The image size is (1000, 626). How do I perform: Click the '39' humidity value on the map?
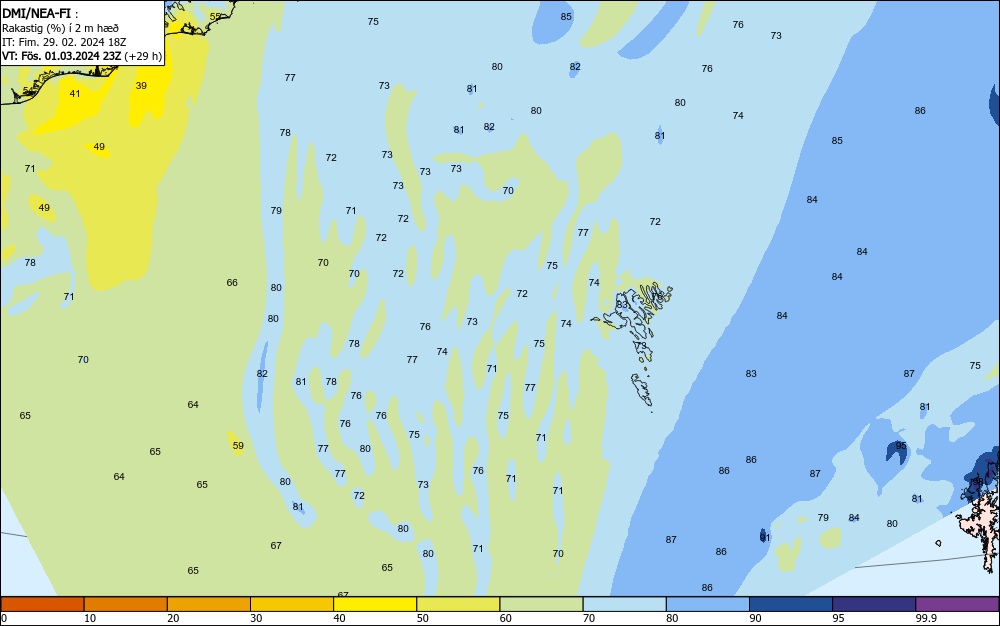point(141,85)
